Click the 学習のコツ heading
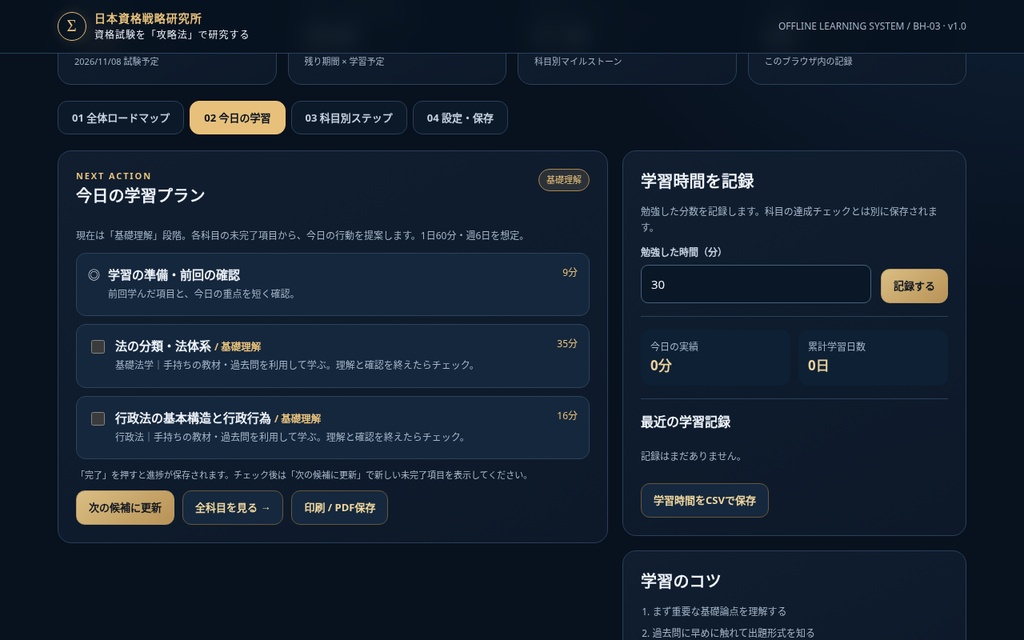Viewport: 1024px width, 640px height. point(680,581)
